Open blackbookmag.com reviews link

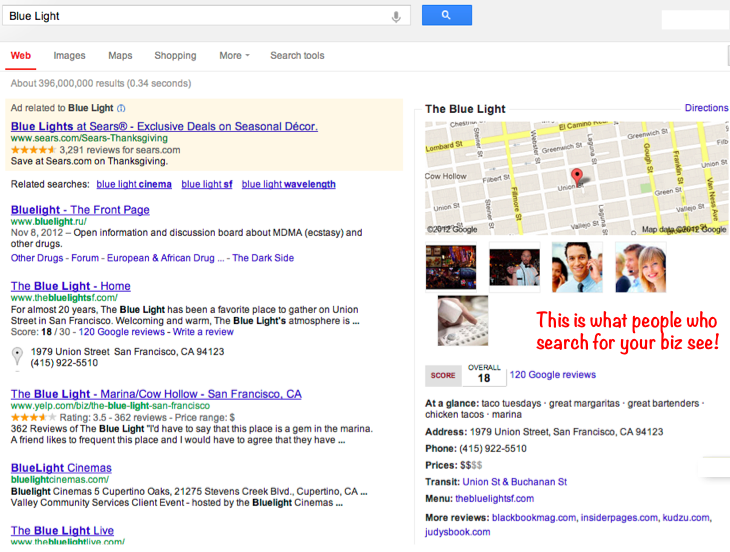[534, 518]
